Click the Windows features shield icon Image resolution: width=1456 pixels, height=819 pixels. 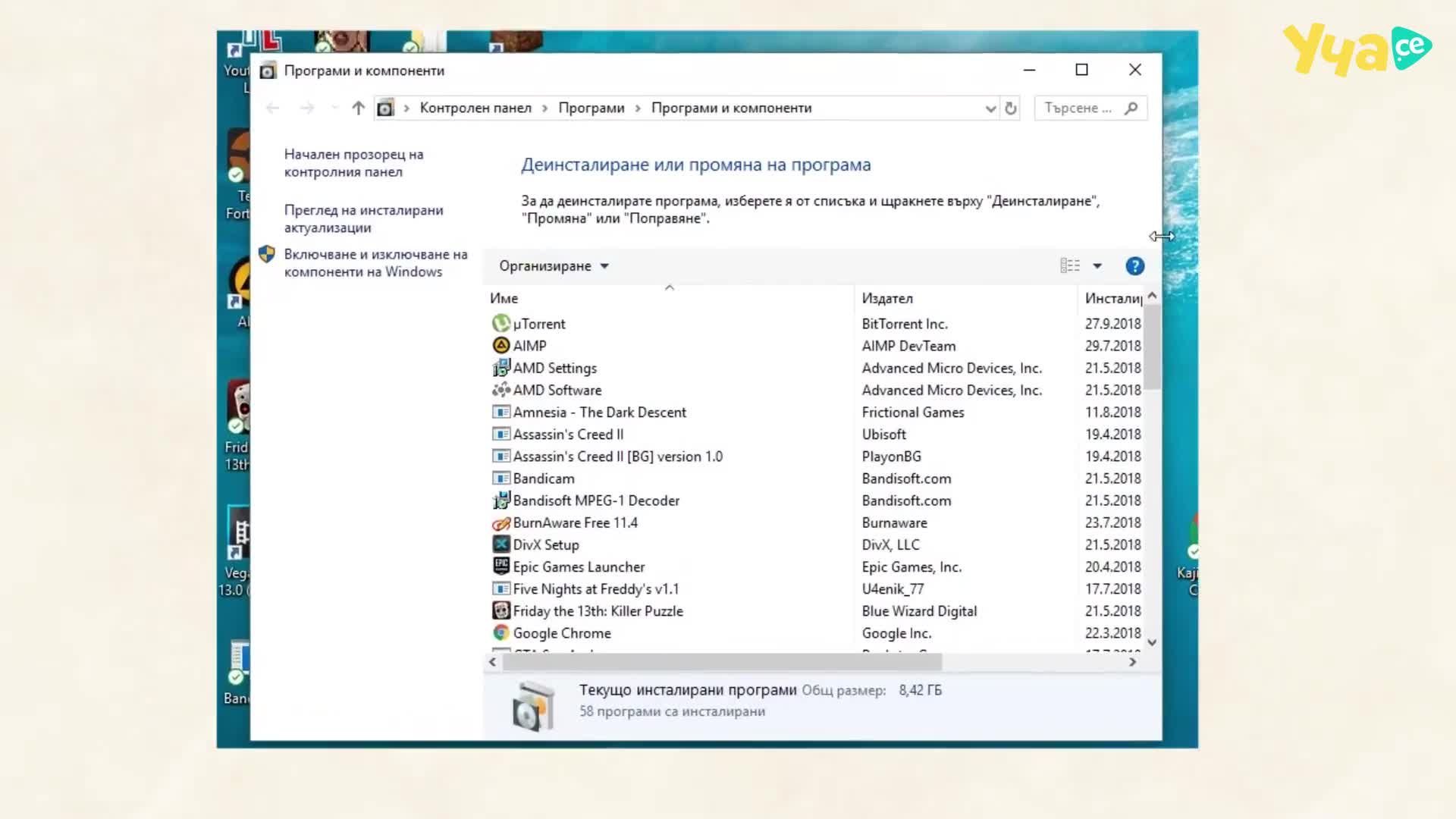[x=266, y=254]
